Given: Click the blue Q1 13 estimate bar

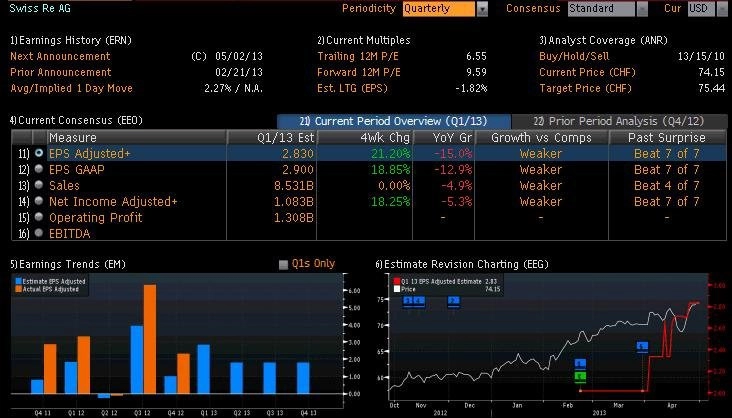Looking at the screenshot, I should point(204,369).
